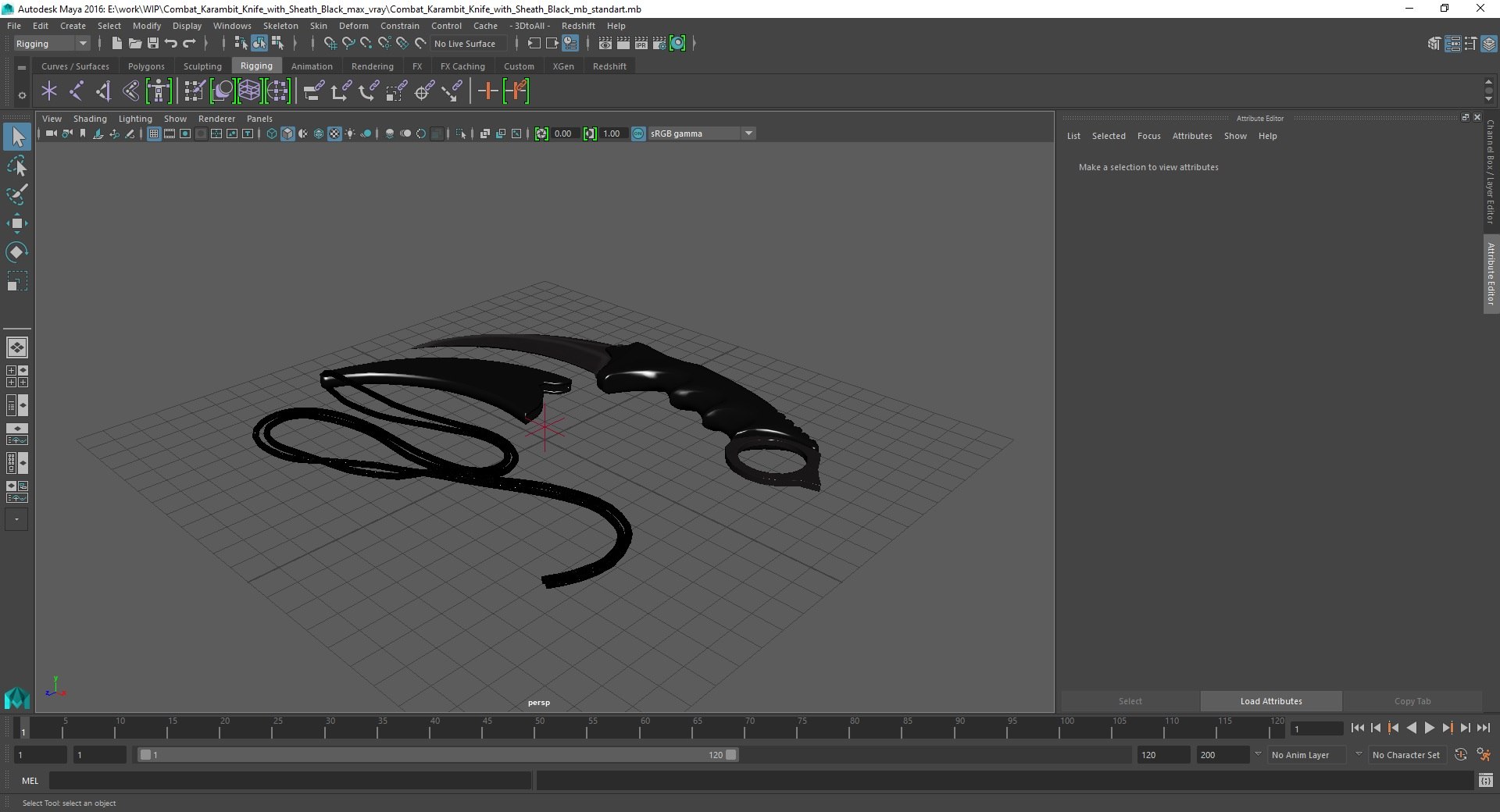Image resolution: width=1500 pixels, height=812 pixels.
Task: Click the Open Scene folder icon
Action: [x=134, y=44]
